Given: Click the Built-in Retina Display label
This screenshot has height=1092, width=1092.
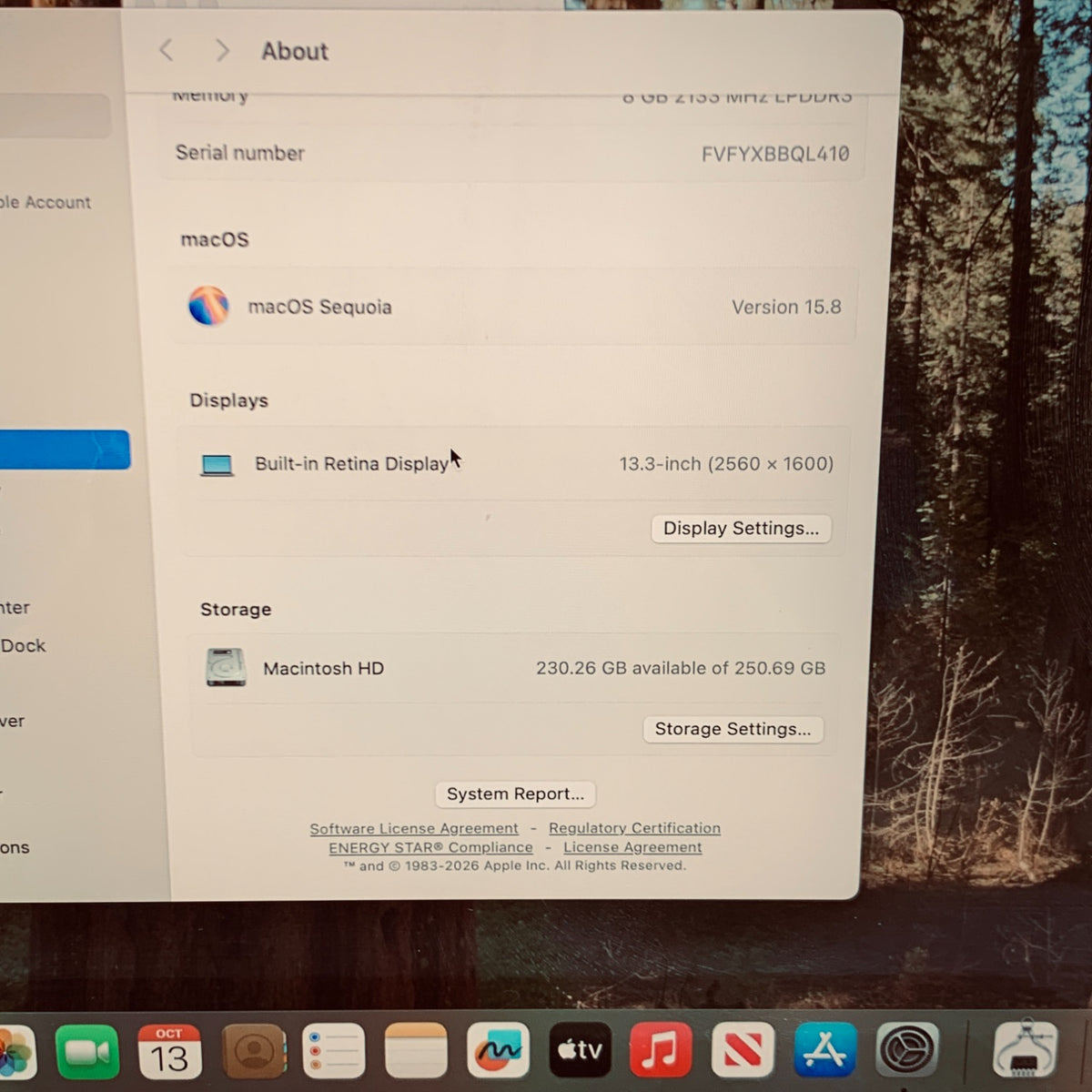Looking at the screenshot, I should point(351,464).
